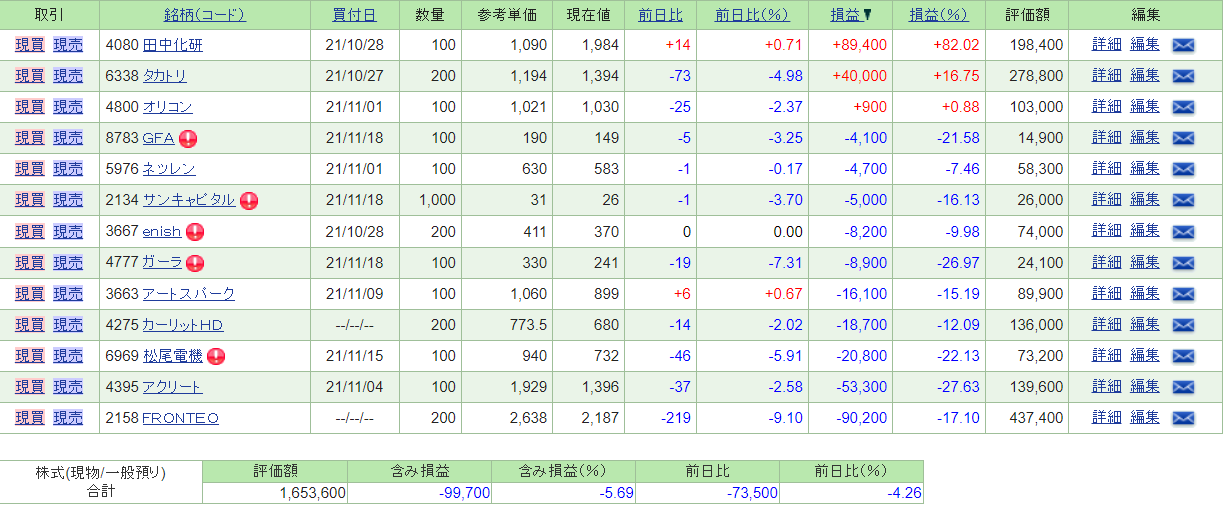Click 現売 for 松尾電機 row
Viewport: 1226px width, 509px height.
click(x=68, y=356)
